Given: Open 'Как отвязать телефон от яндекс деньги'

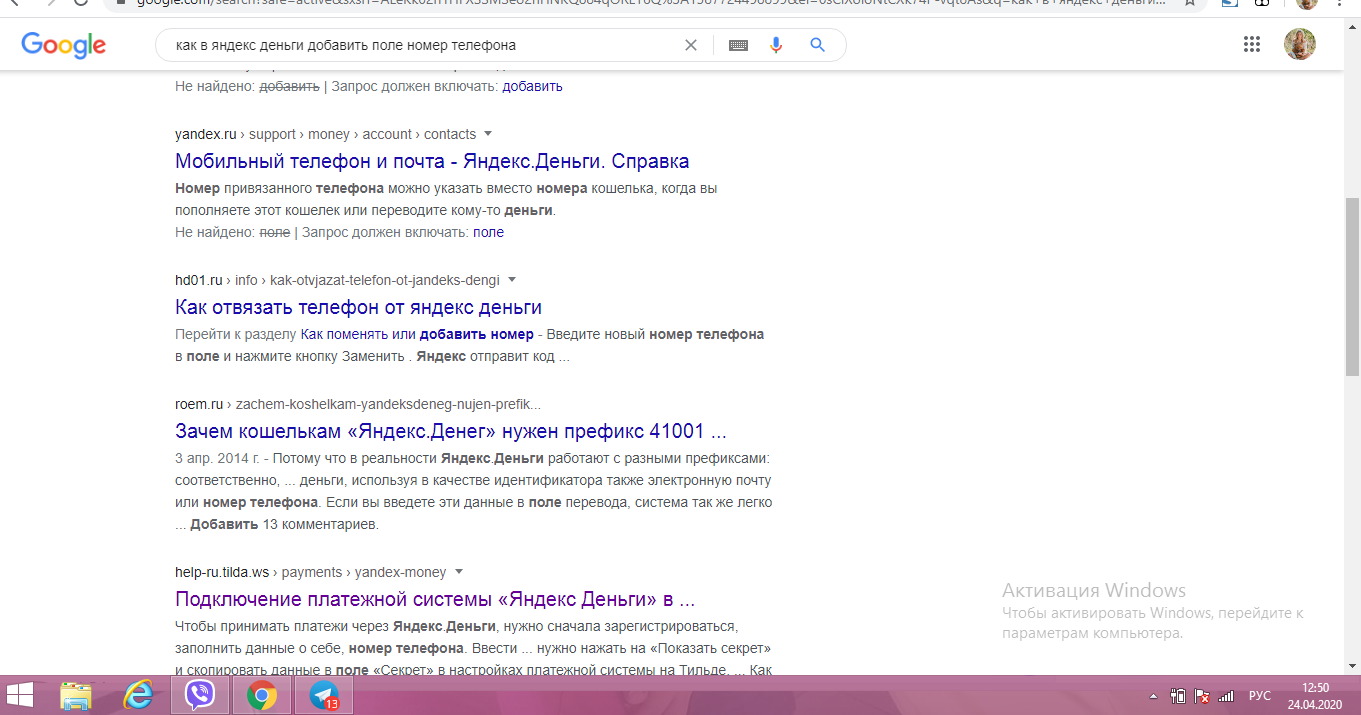Looking at the screenshot, I should pos(358,307).
